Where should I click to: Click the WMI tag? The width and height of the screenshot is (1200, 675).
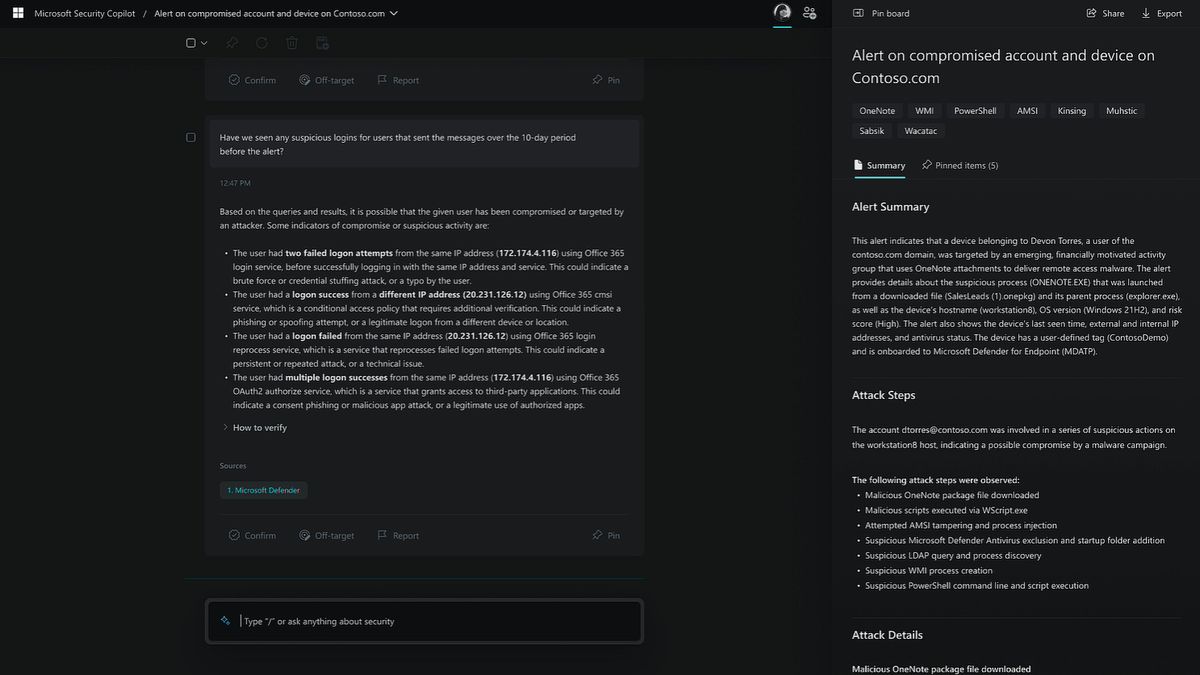924,111
